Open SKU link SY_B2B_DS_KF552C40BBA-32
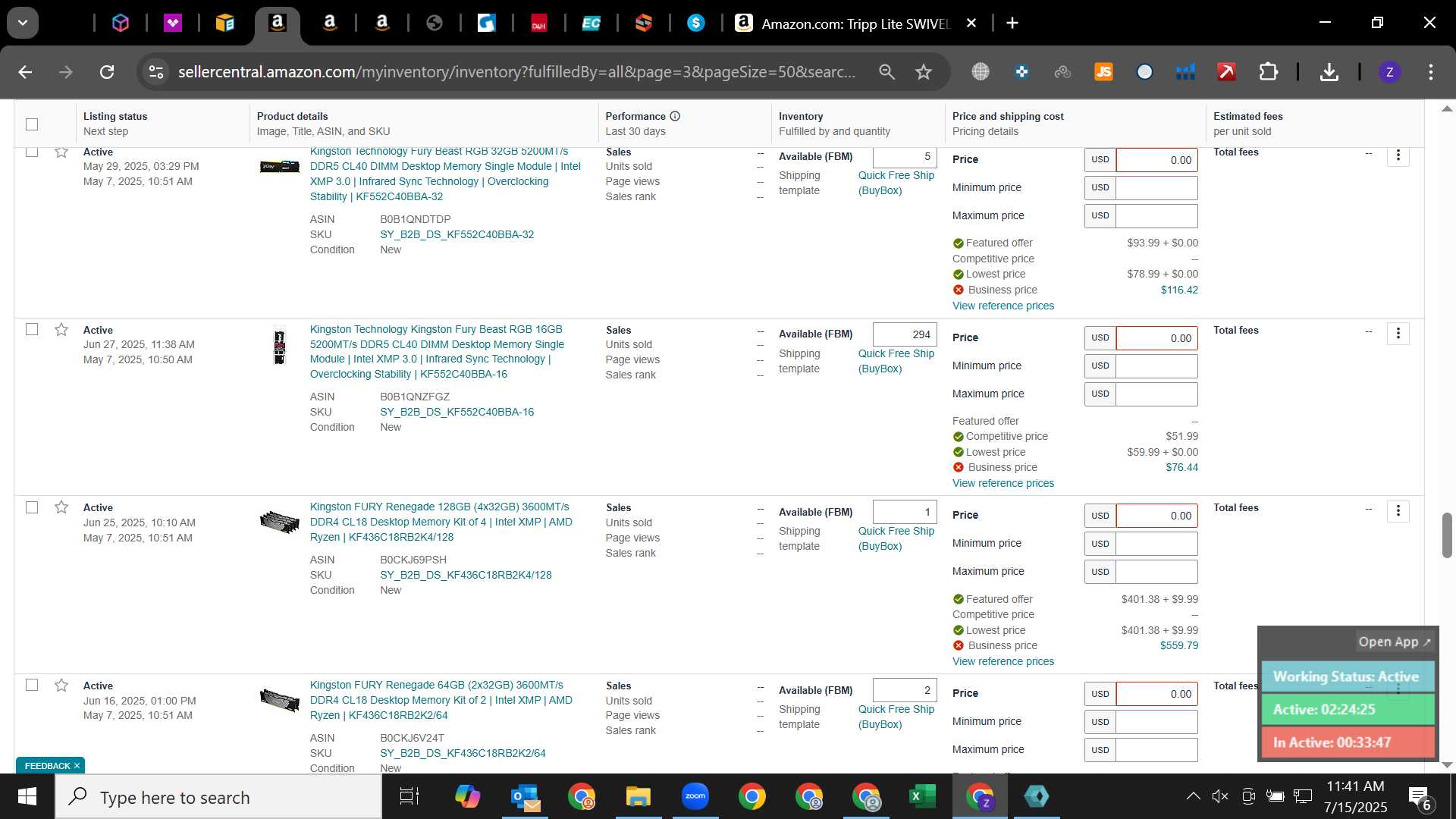 [457, 234]
